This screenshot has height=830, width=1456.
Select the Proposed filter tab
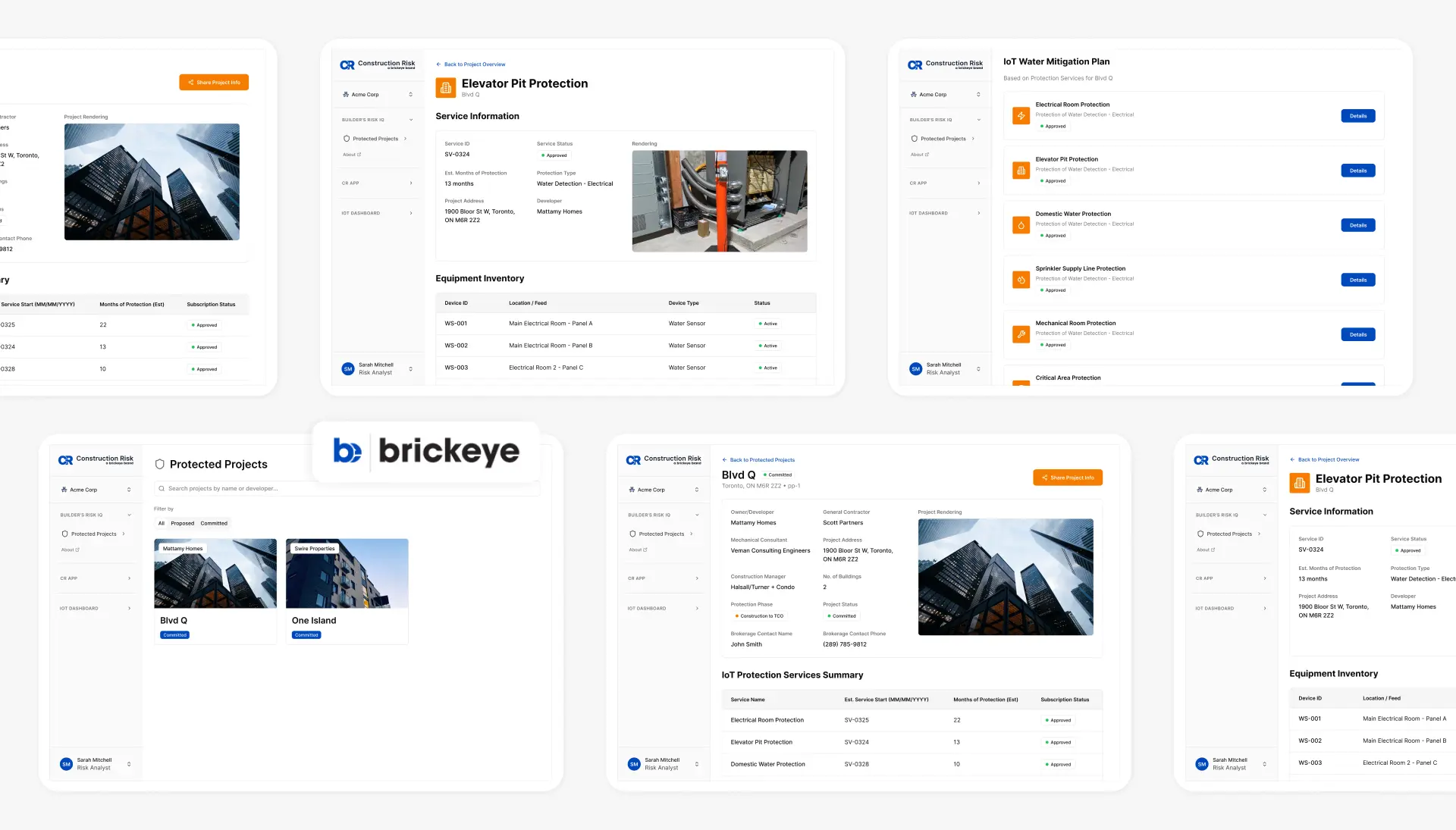tap(182, 523)
